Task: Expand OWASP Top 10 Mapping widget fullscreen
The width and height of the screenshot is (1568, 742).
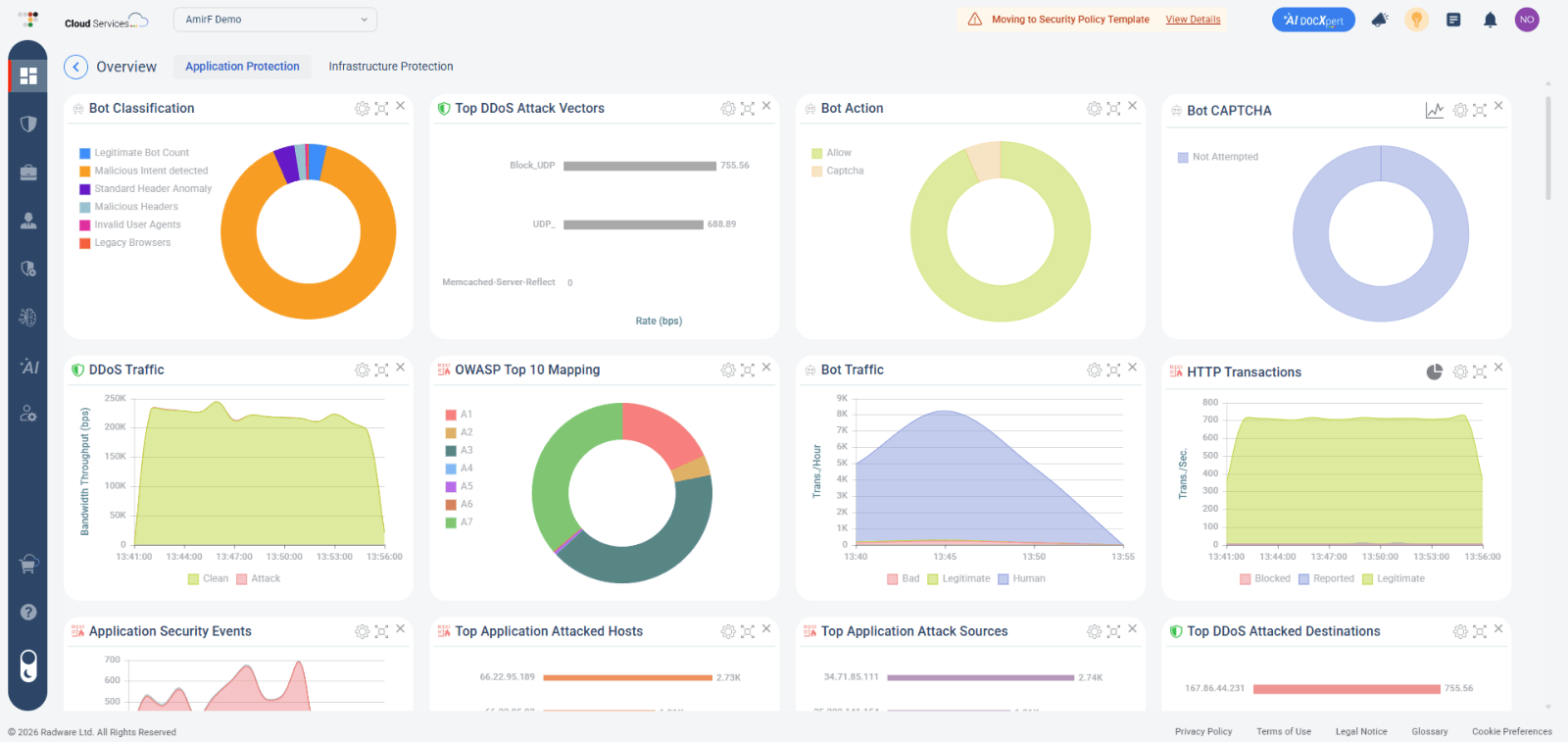Action: point(748,371)
